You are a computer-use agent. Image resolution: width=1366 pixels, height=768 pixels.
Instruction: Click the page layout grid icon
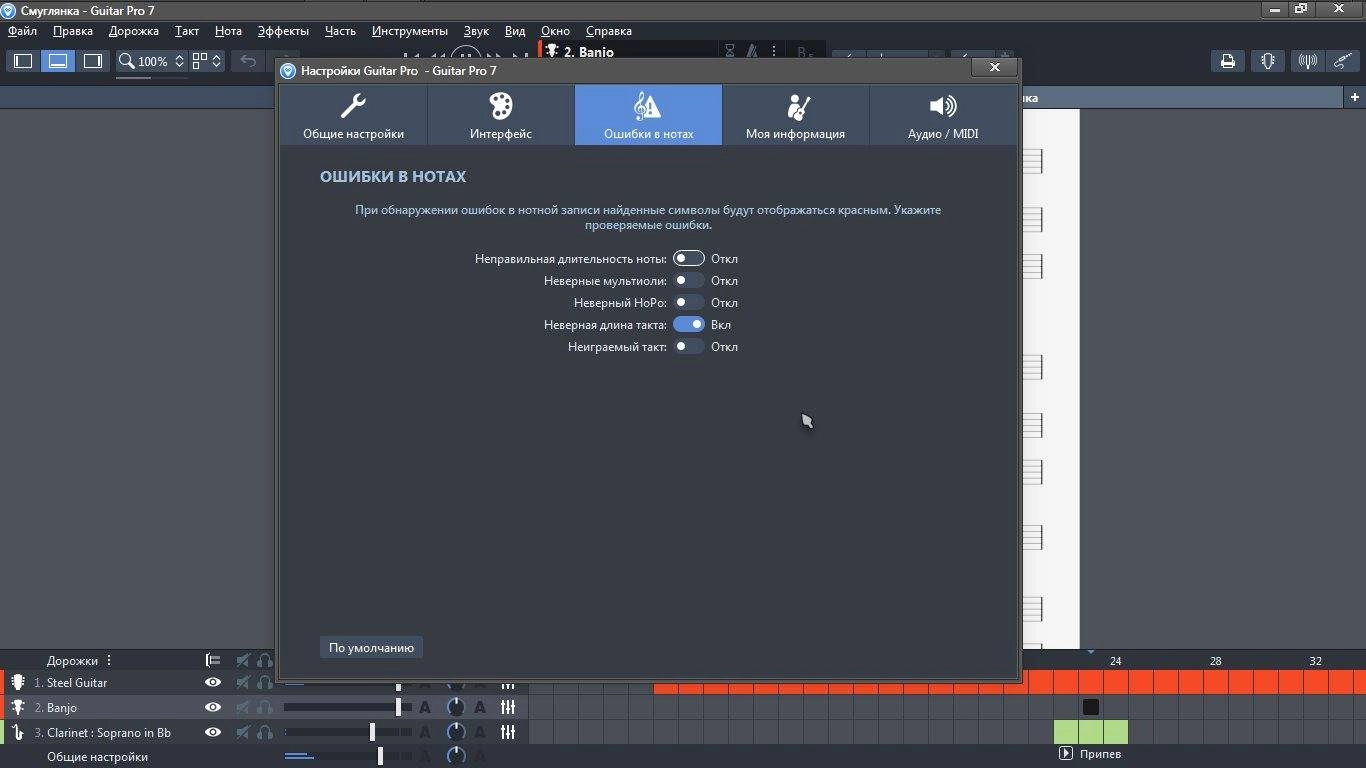[200, 61]
